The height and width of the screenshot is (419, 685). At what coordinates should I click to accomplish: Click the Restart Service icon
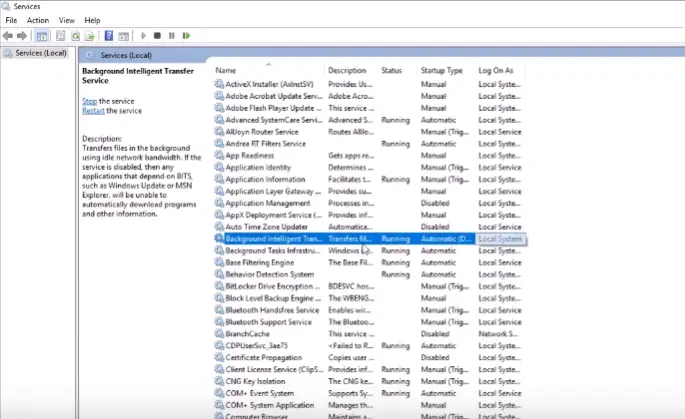(x=187, y=36)
